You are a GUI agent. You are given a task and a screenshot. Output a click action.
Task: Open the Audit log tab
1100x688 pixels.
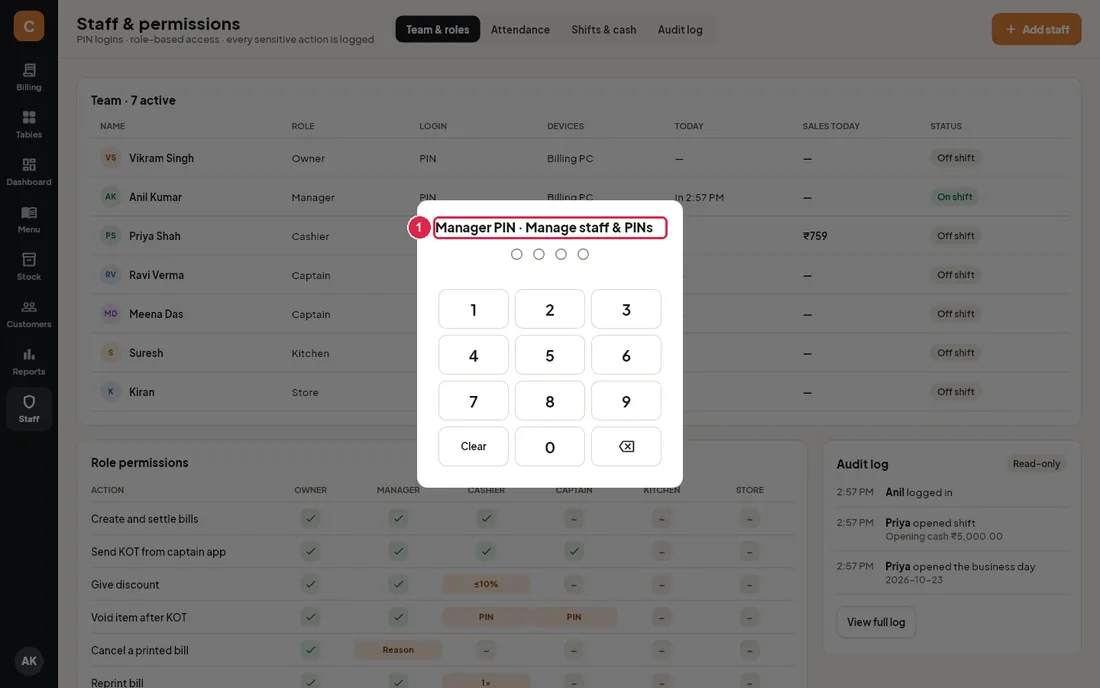click(x=680, y=29)
